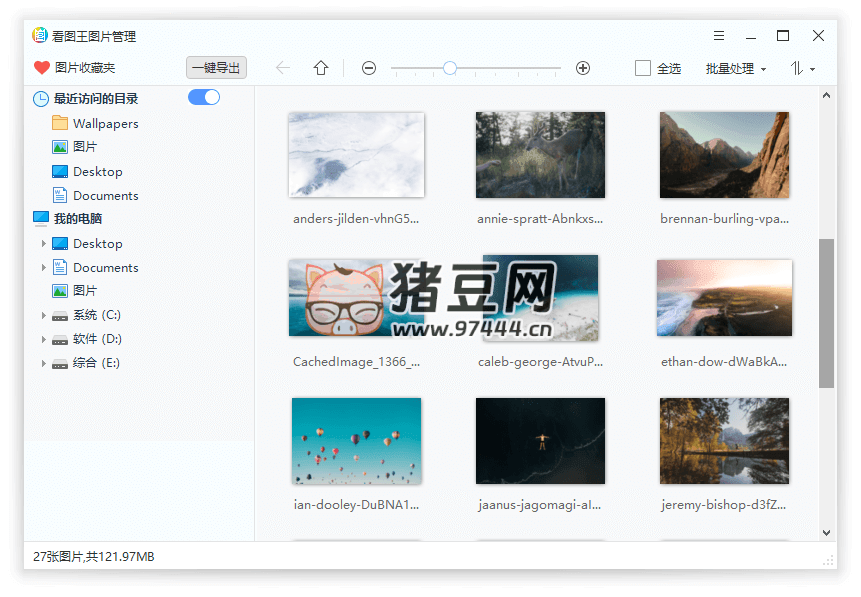The width and height of the screenshot is (861, 597).
Task: Click file name anders-jilden-vhnG5...
Action: [x=356, y=219]
